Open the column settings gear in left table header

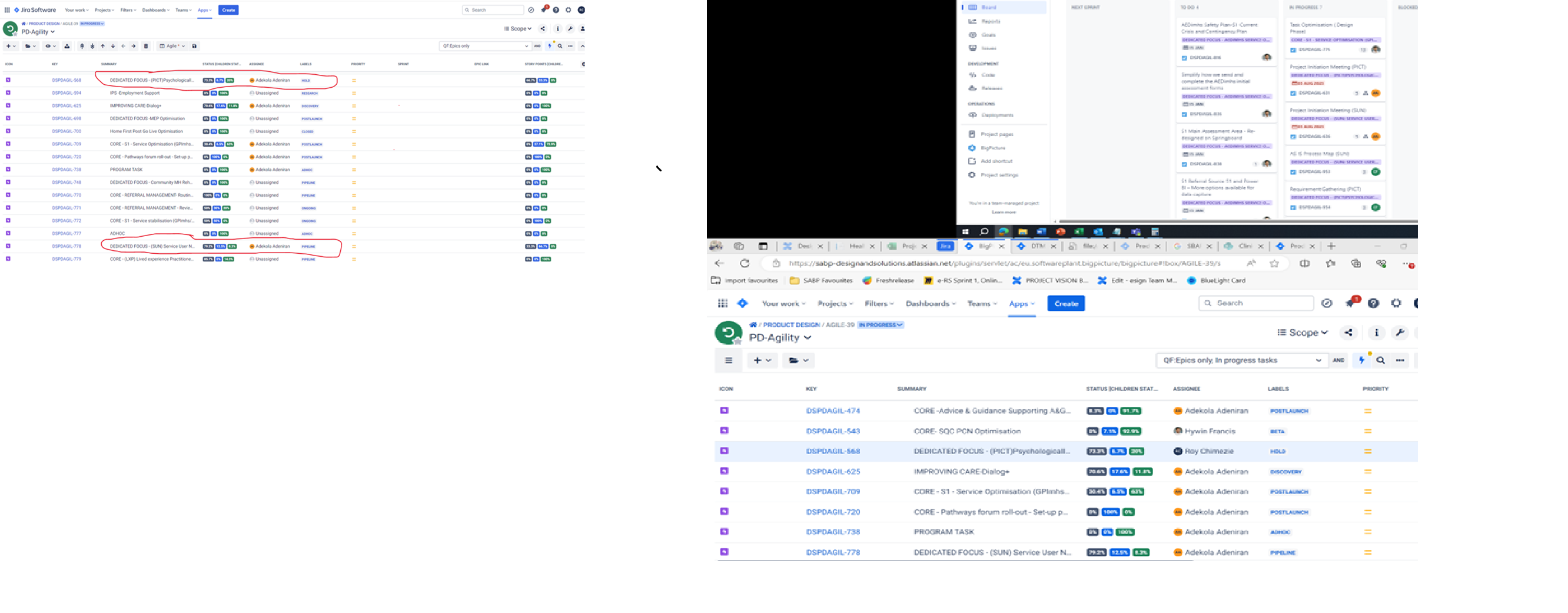tap(583, 64)
